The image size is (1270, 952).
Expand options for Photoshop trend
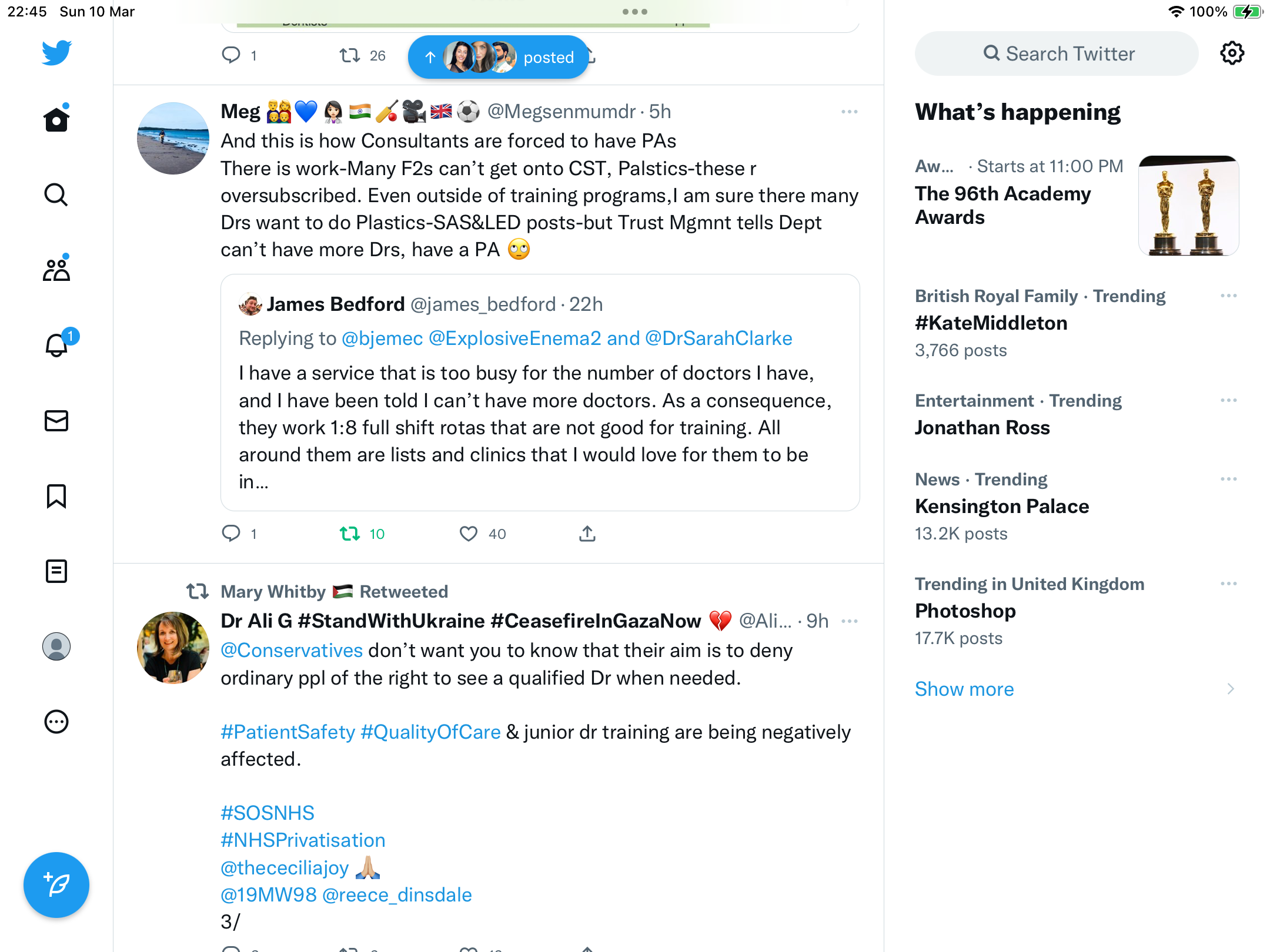click(x=1229, y=584)
